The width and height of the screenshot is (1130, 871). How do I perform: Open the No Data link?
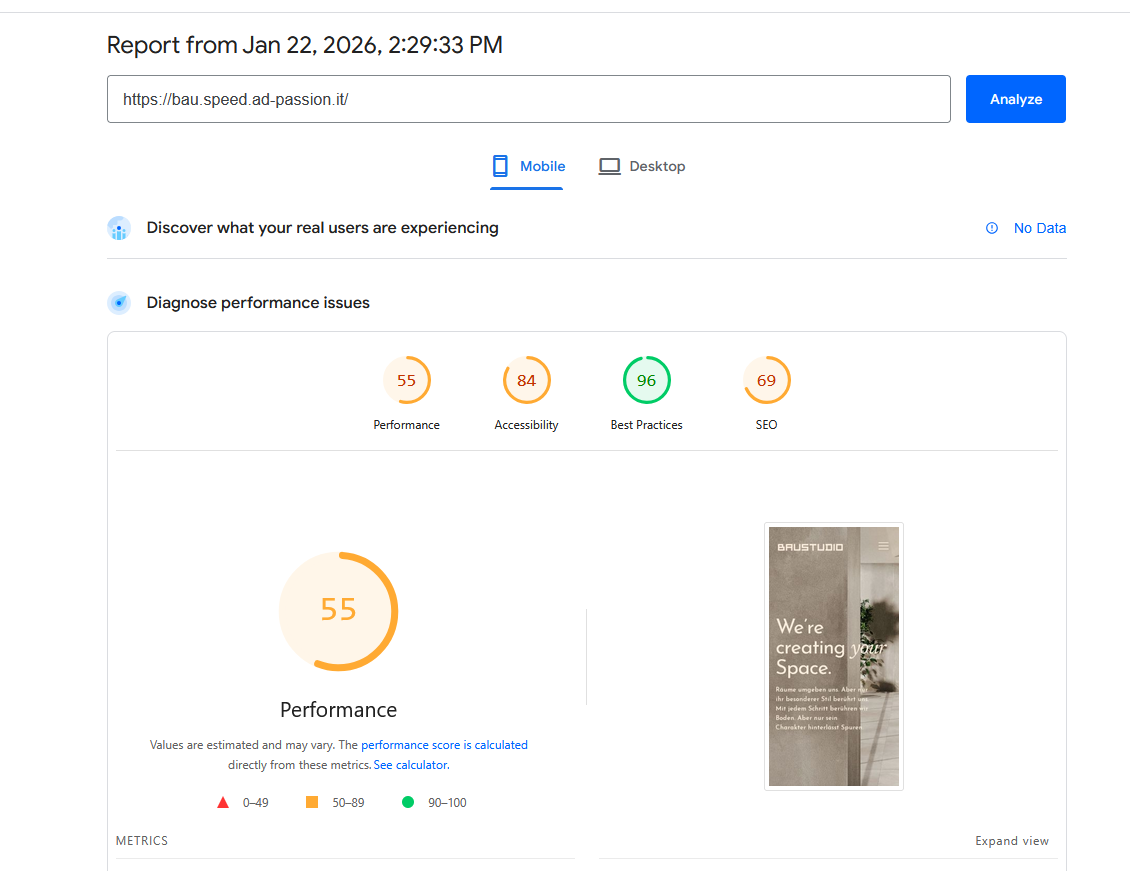pyautogui.click(x=1039, y=228)
